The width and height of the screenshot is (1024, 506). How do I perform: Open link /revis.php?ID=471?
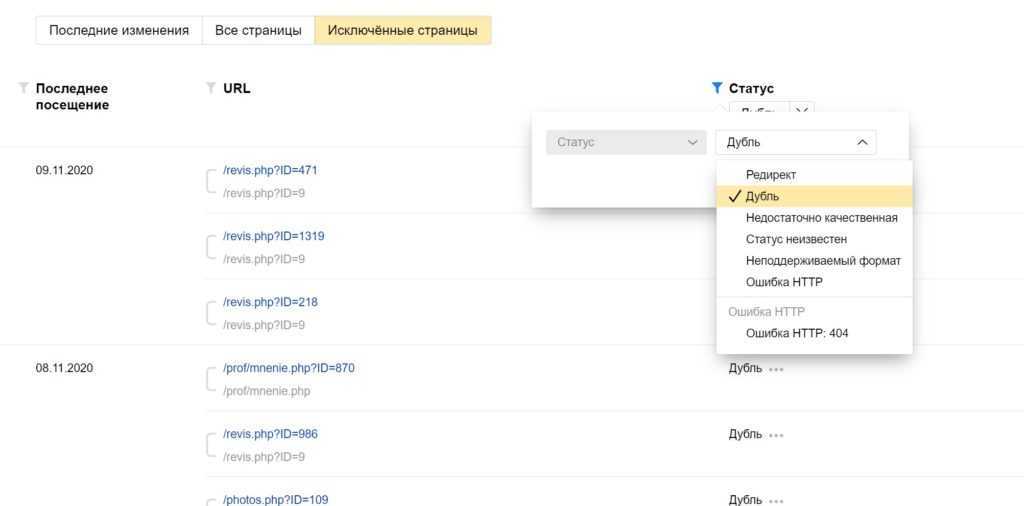[270, 170]
